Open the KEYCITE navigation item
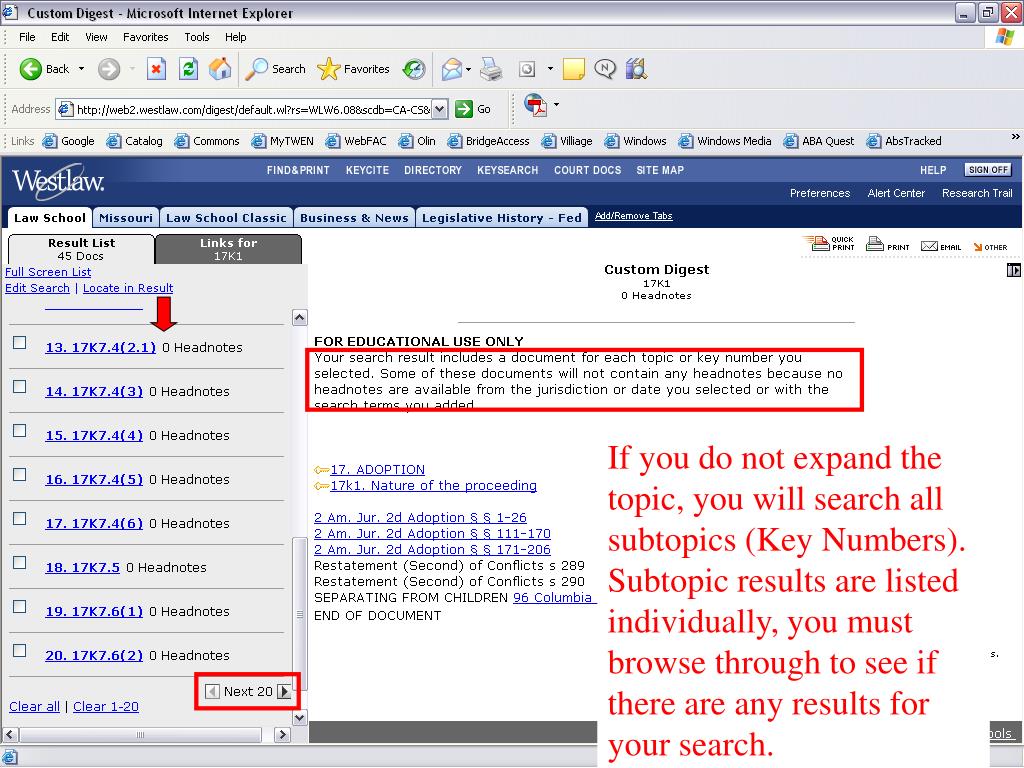Image resolution: width=1024 pixels, height=768 pixels. 367,170
